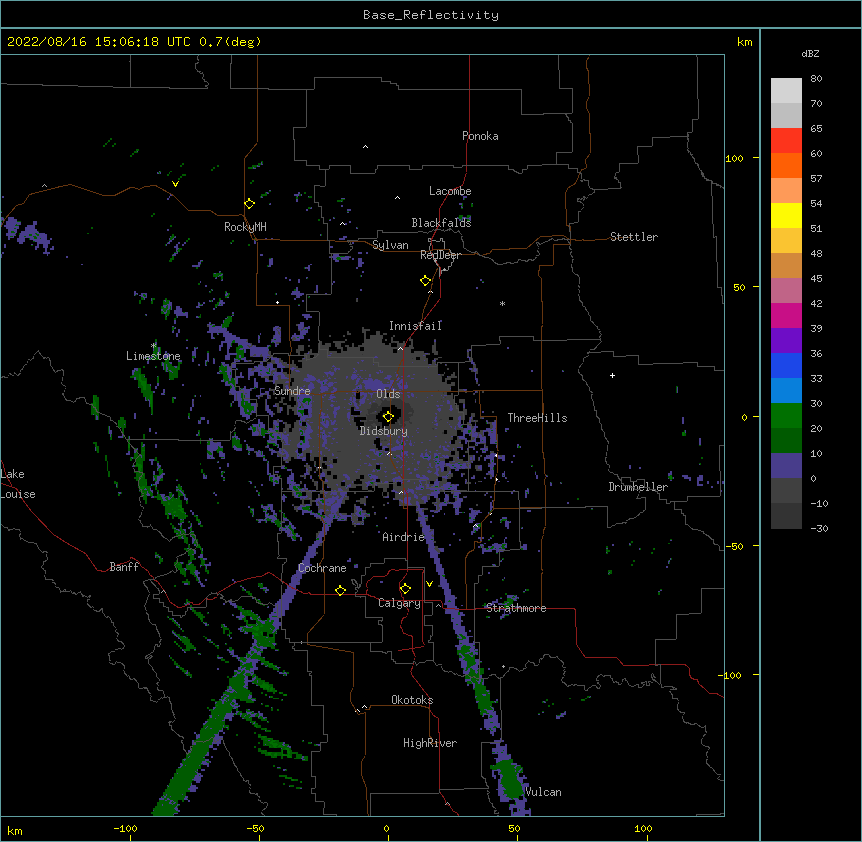Click the green 20-30 dBZ color swatch
862x842 pixels.
[786, 416]
